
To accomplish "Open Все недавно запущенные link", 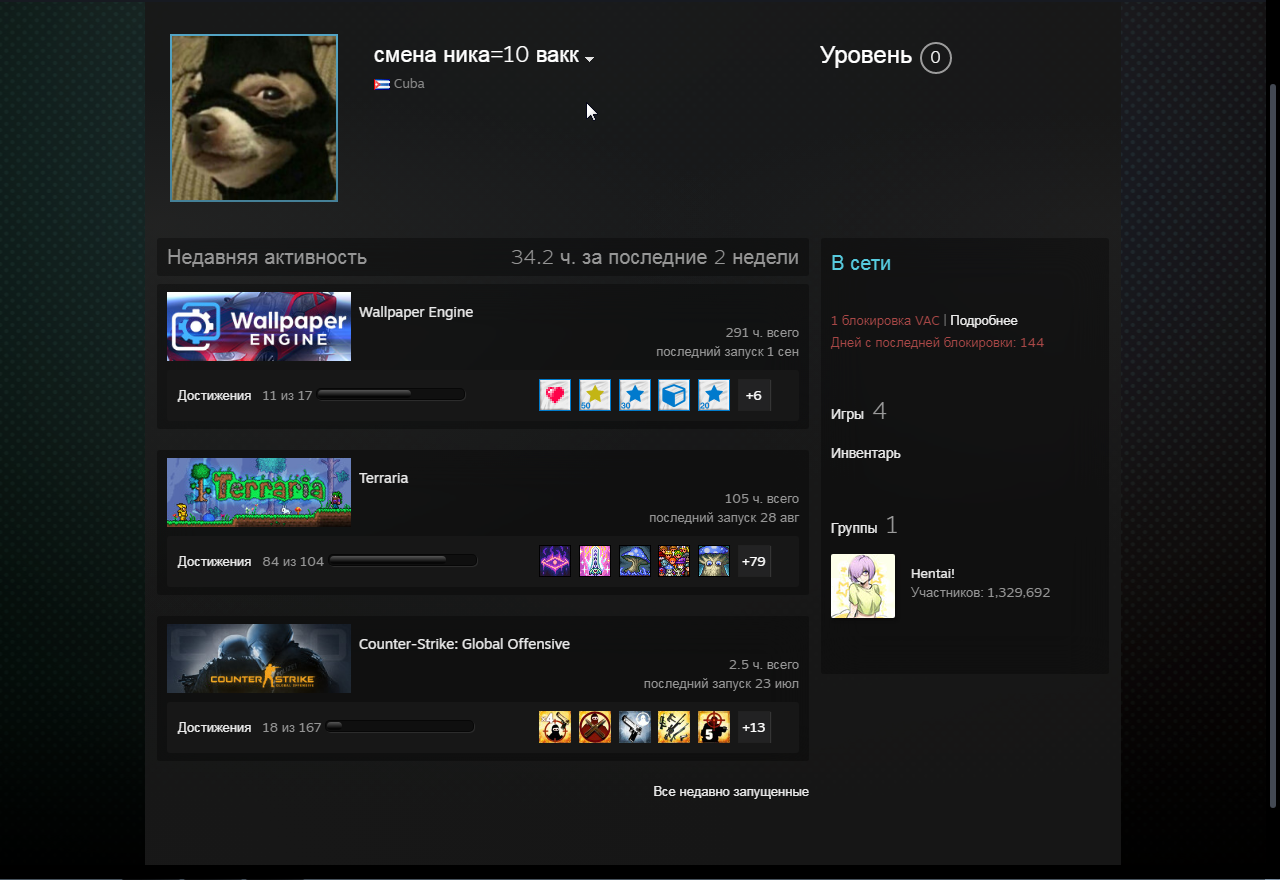I will (x=731, y=791).
